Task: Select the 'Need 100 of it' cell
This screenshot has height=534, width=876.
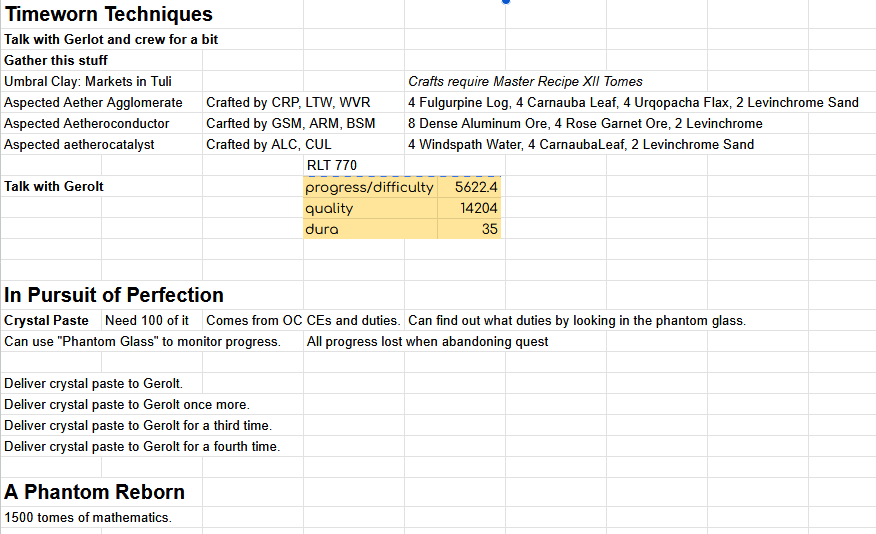Action: [147, 321]
